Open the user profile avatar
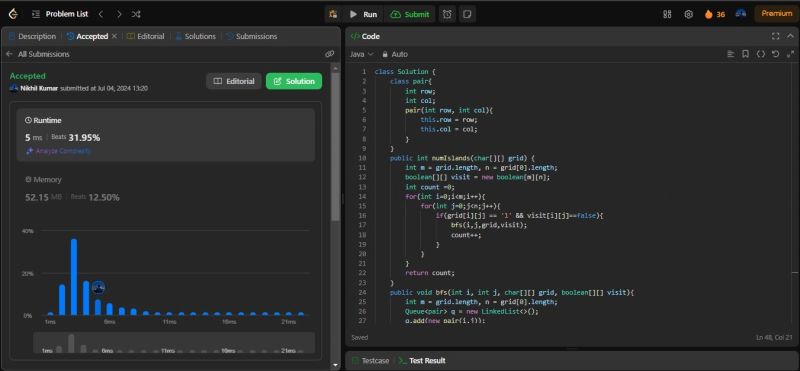Image resolution: width=800 pixels, height=371 pixels. (741, 14)
